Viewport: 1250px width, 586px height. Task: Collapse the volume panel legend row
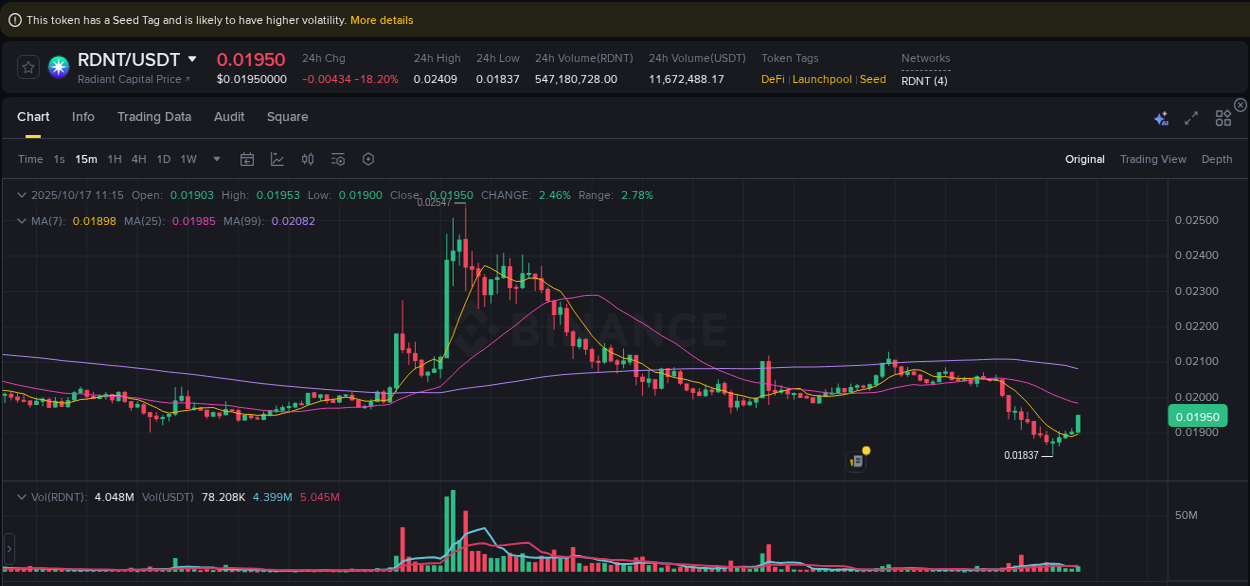tap(22, 497)
